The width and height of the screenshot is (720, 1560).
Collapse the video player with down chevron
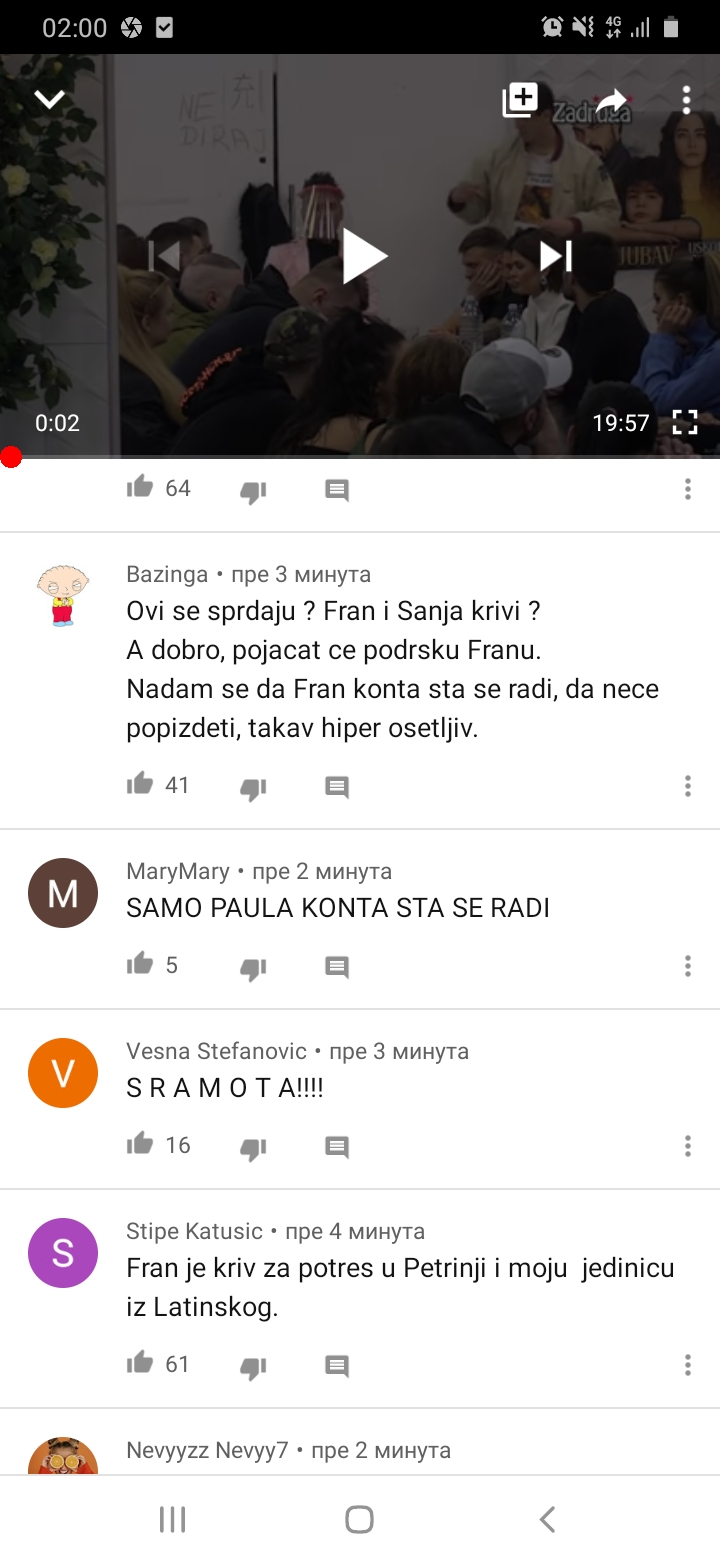50,99
